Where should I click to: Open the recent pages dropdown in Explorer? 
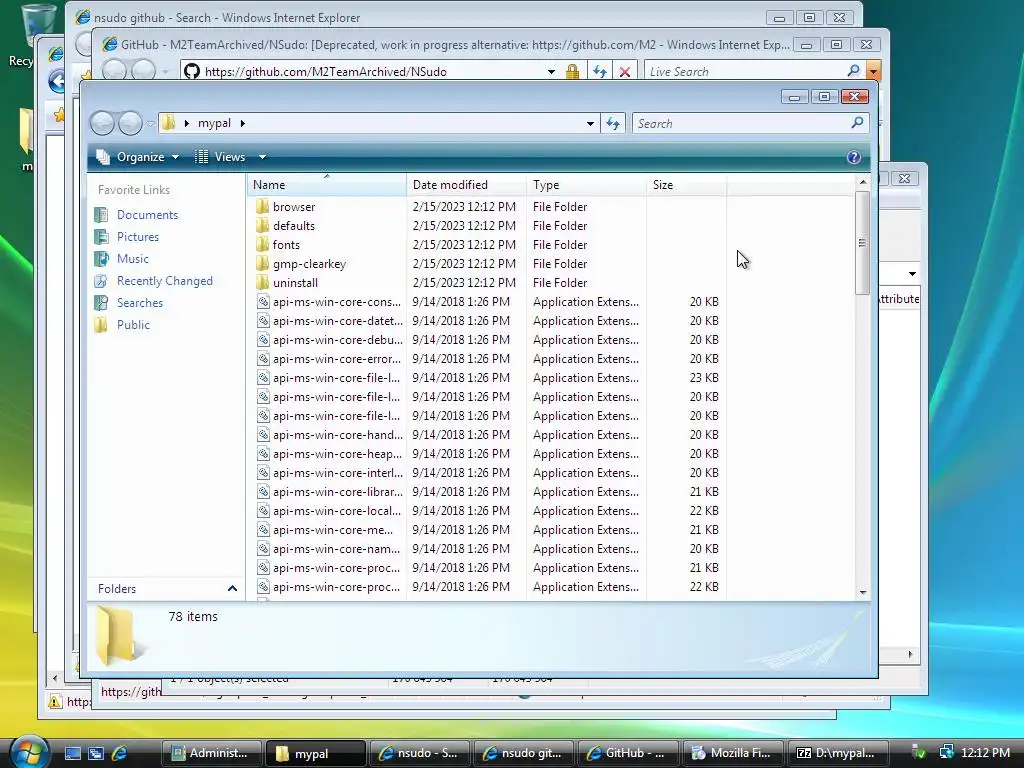tap(151, 123)
